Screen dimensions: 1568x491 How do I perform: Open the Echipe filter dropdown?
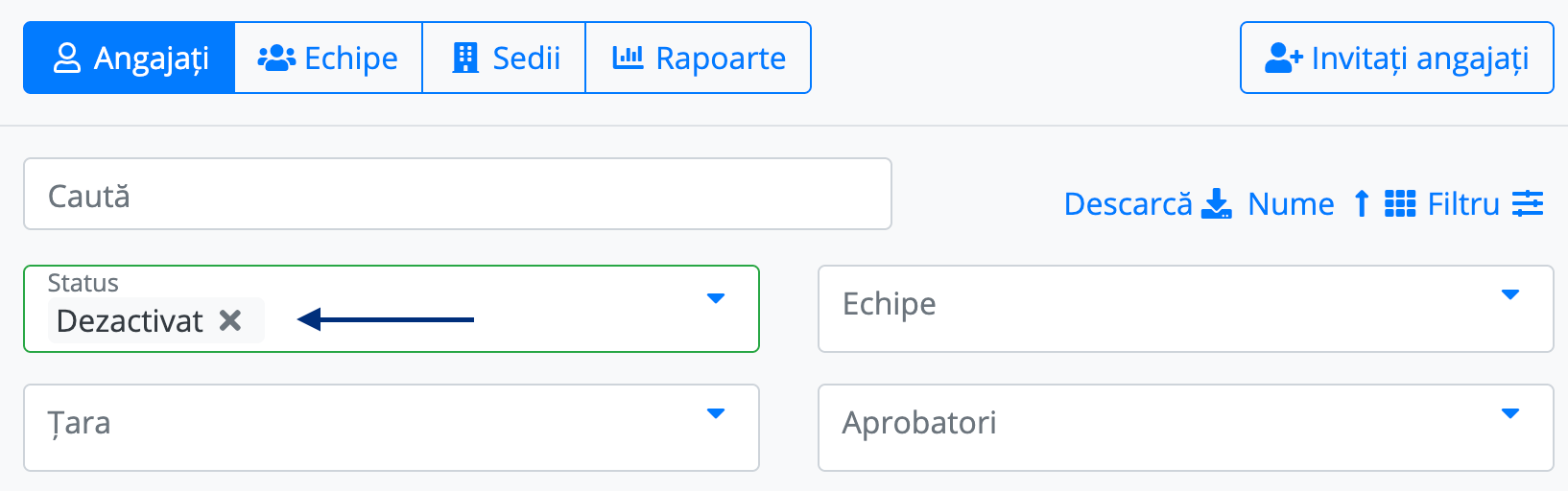(x=1186, y=309)
